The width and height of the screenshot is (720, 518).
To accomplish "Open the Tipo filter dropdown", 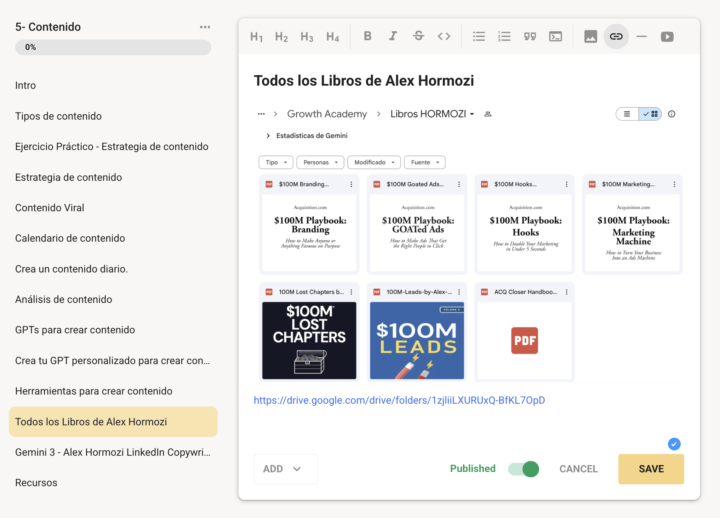I will [x=276, y=162].
